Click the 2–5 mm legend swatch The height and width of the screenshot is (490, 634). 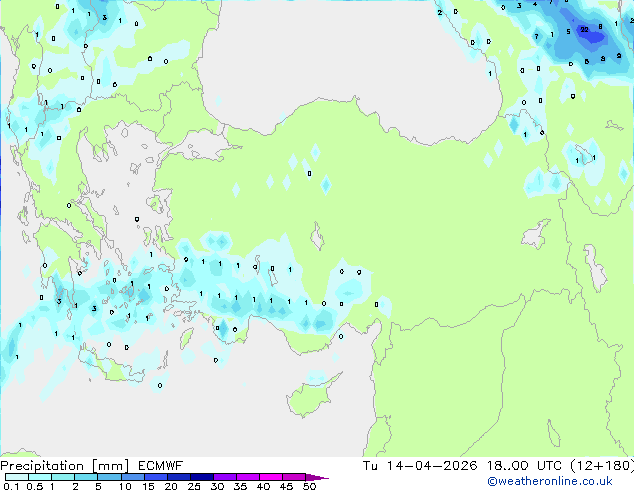[86, 477]
